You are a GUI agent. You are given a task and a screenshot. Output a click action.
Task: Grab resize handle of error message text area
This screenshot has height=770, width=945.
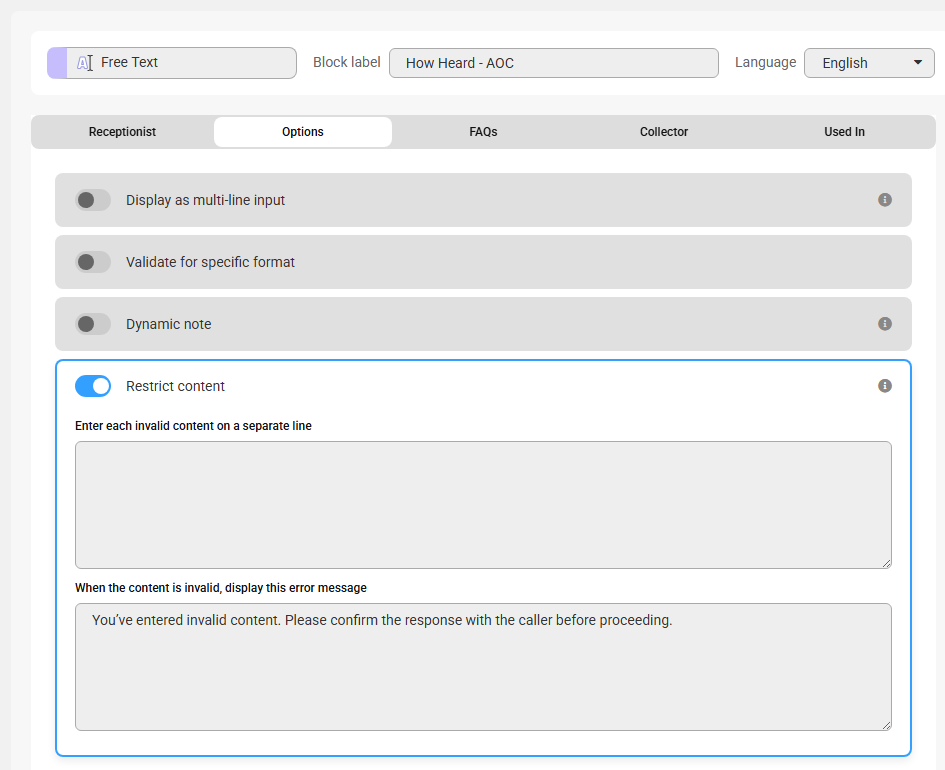tap(887, 725)
